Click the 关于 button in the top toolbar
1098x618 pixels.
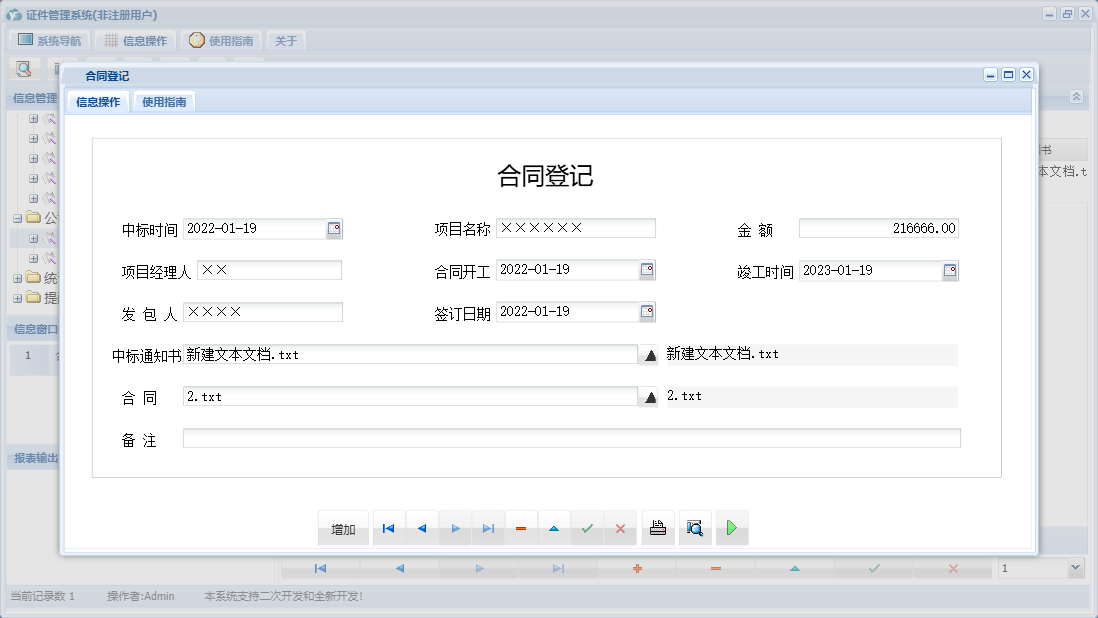pyautogui.click(x=287, y=40)
